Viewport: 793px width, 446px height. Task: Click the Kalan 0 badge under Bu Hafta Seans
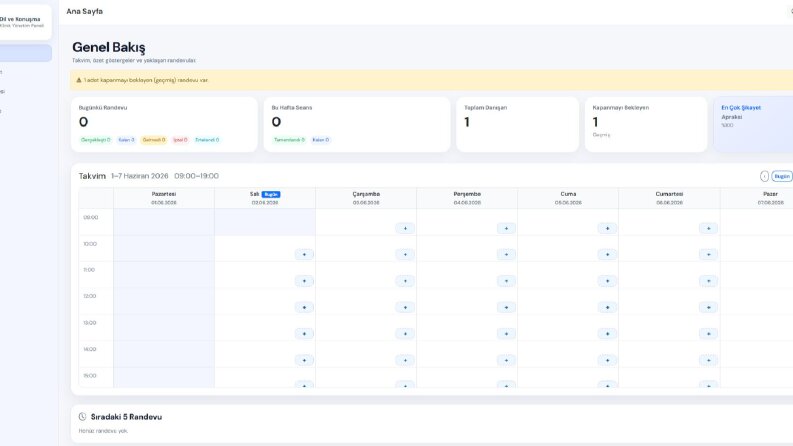click(321, 140)
